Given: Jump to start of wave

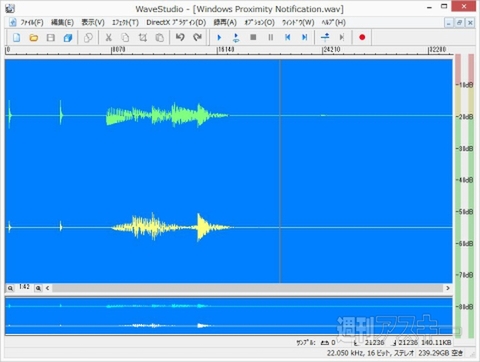Looking at the screenshot, I should (288, 37).
